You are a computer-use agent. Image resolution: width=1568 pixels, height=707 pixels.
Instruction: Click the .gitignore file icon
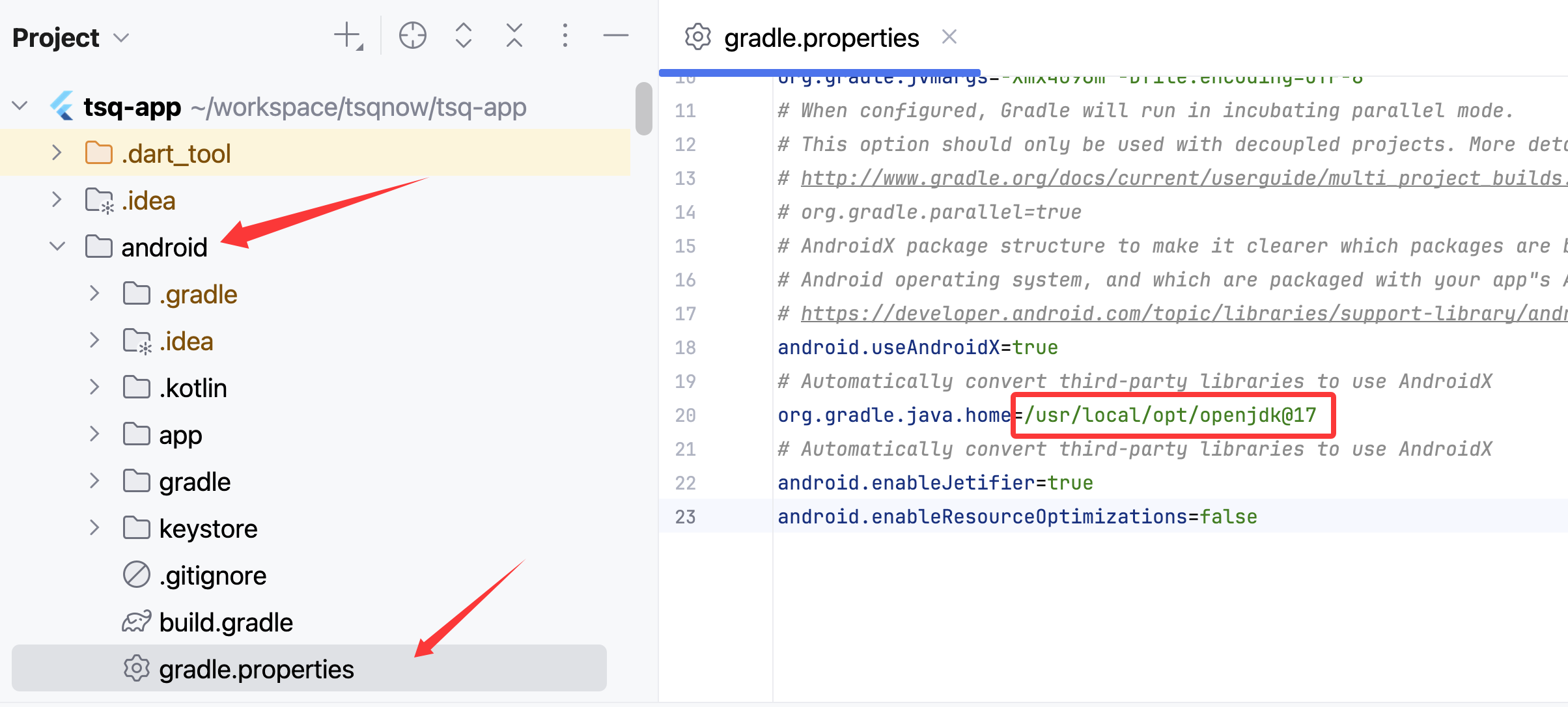pyautogui.click(x=136, y=575)
